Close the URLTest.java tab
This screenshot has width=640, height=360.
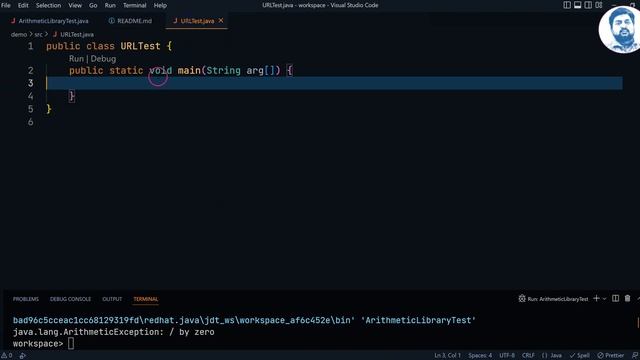click(x=221, y=20)
